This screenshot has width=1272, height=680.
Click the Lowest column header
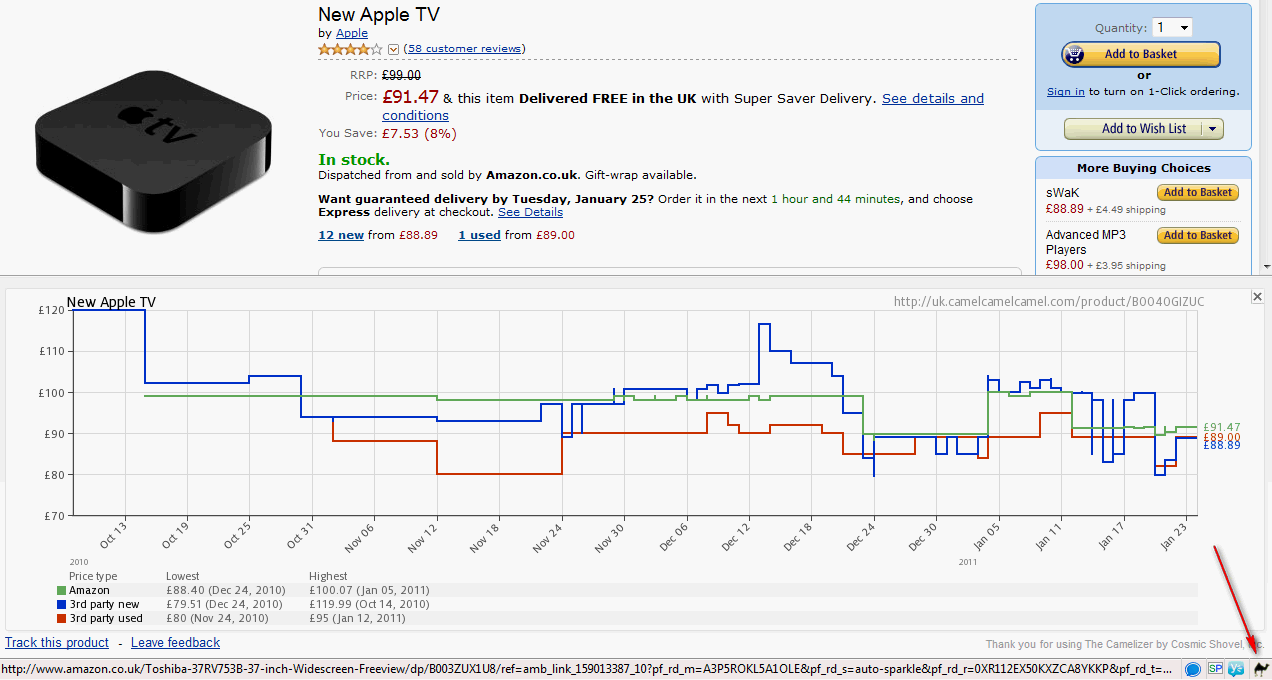point(183,577)
